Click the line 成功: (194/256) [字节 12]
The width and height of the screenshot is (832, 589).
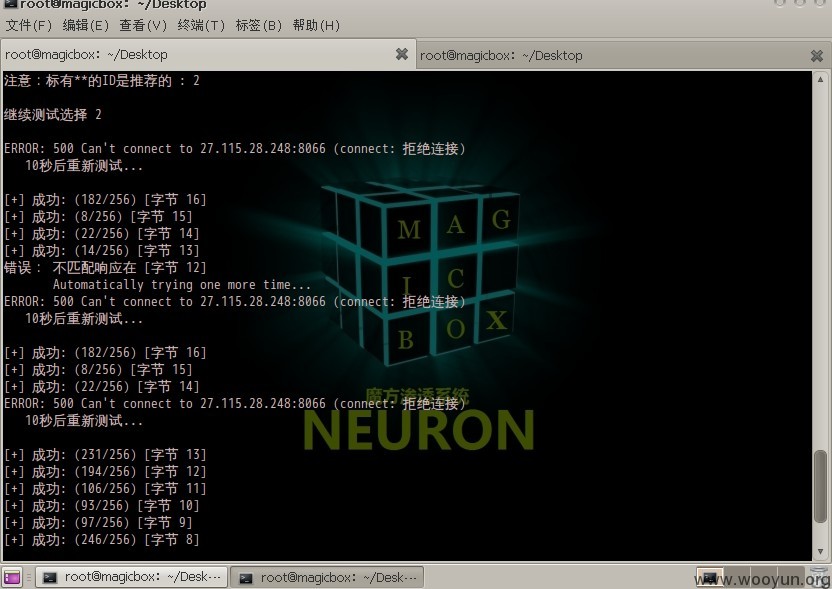(x=105, y=472)
